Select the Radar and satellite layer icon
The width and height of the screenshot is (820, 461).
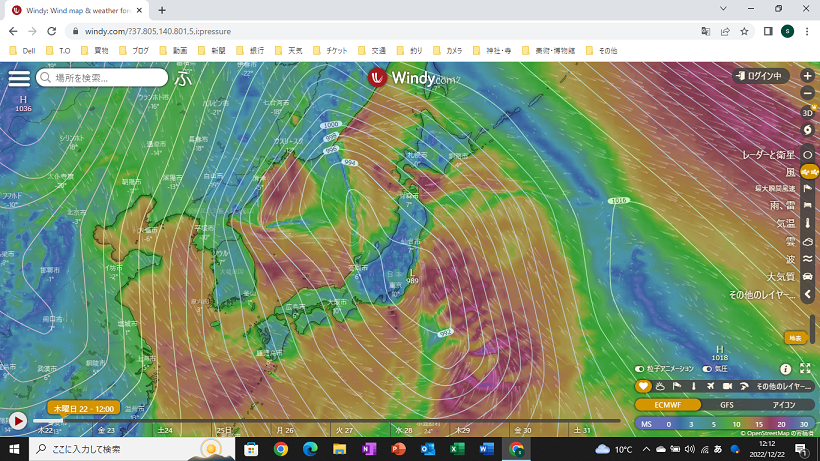pyautogui.click(x=807, y=155)
